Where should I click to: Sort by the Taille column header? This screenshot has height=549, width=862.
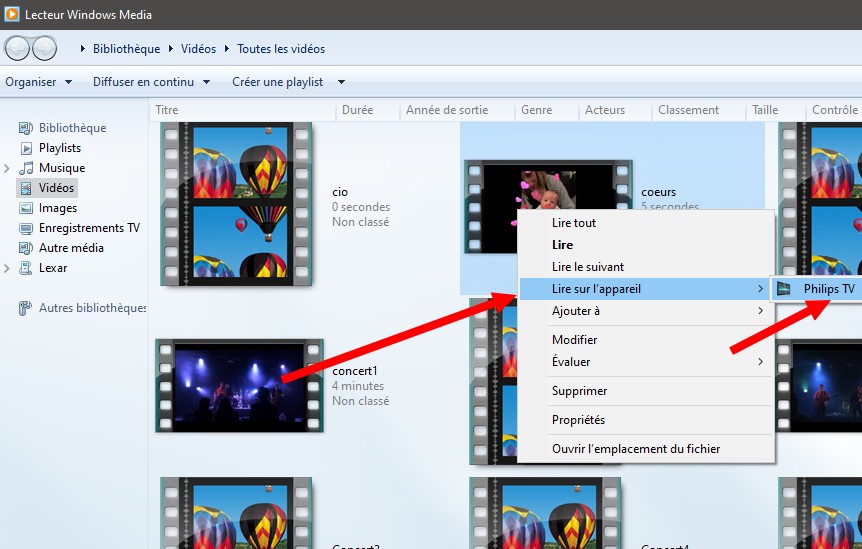pyautogui.click(x=776, y=110)
